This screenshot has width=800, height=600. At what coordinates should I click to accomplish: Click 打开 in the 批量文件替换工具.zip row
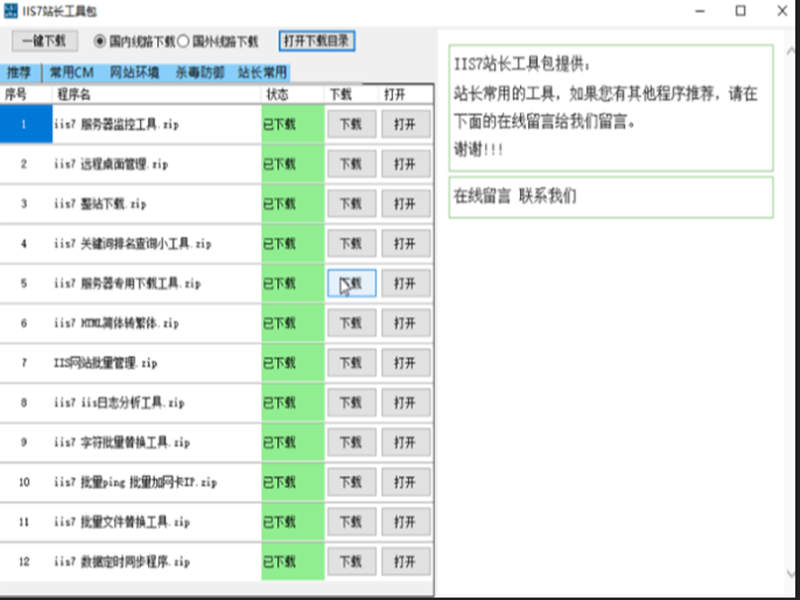(x=406, y=522)
